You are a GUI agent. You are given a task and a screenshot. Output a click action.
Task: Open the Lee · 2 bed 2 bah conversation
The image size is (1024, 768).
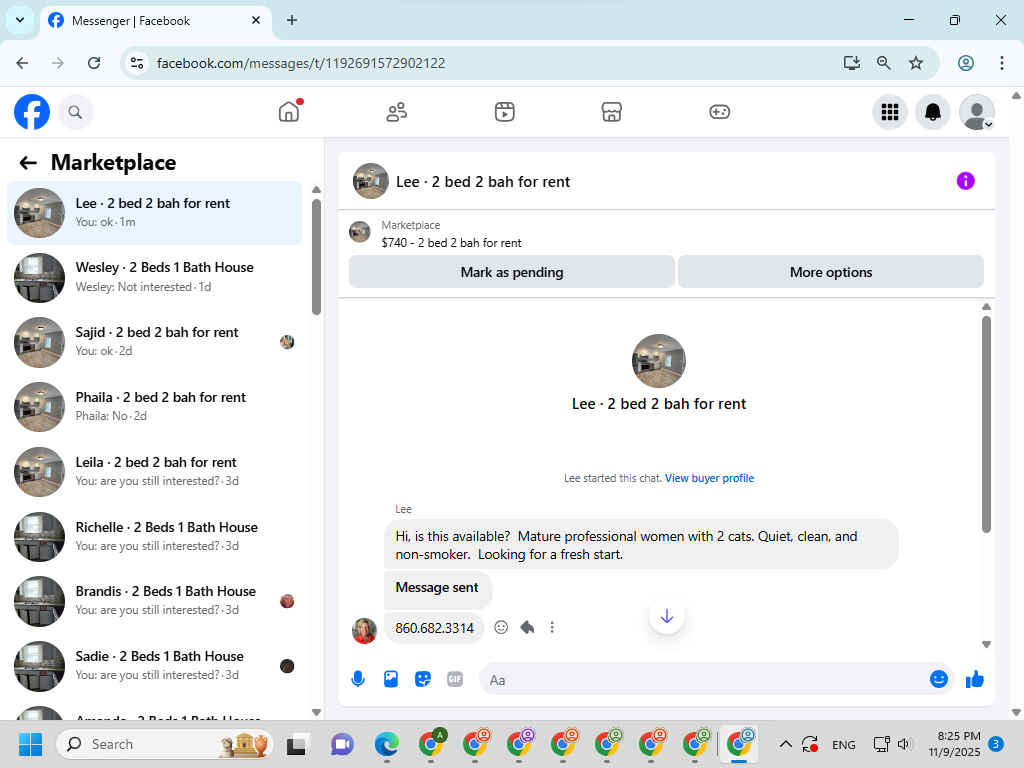pos(155,213)
